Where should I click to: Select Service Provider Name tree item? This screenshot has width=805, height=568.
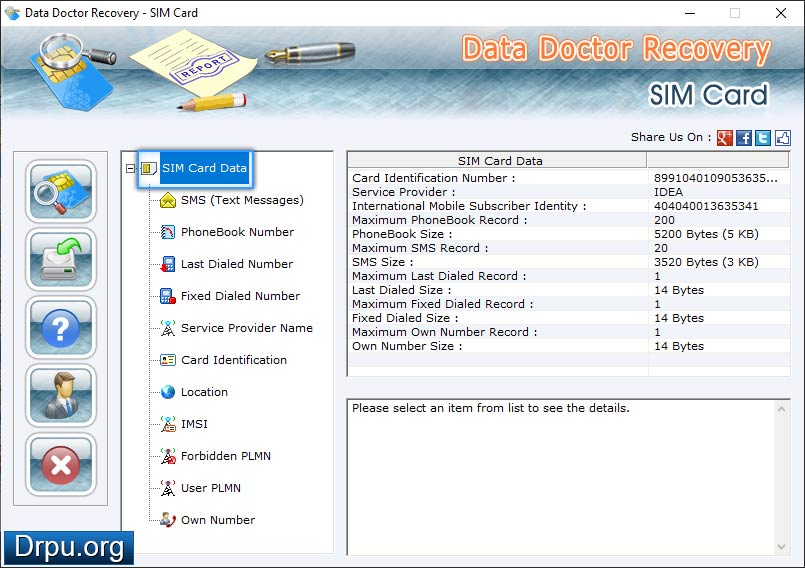point(246,328)
